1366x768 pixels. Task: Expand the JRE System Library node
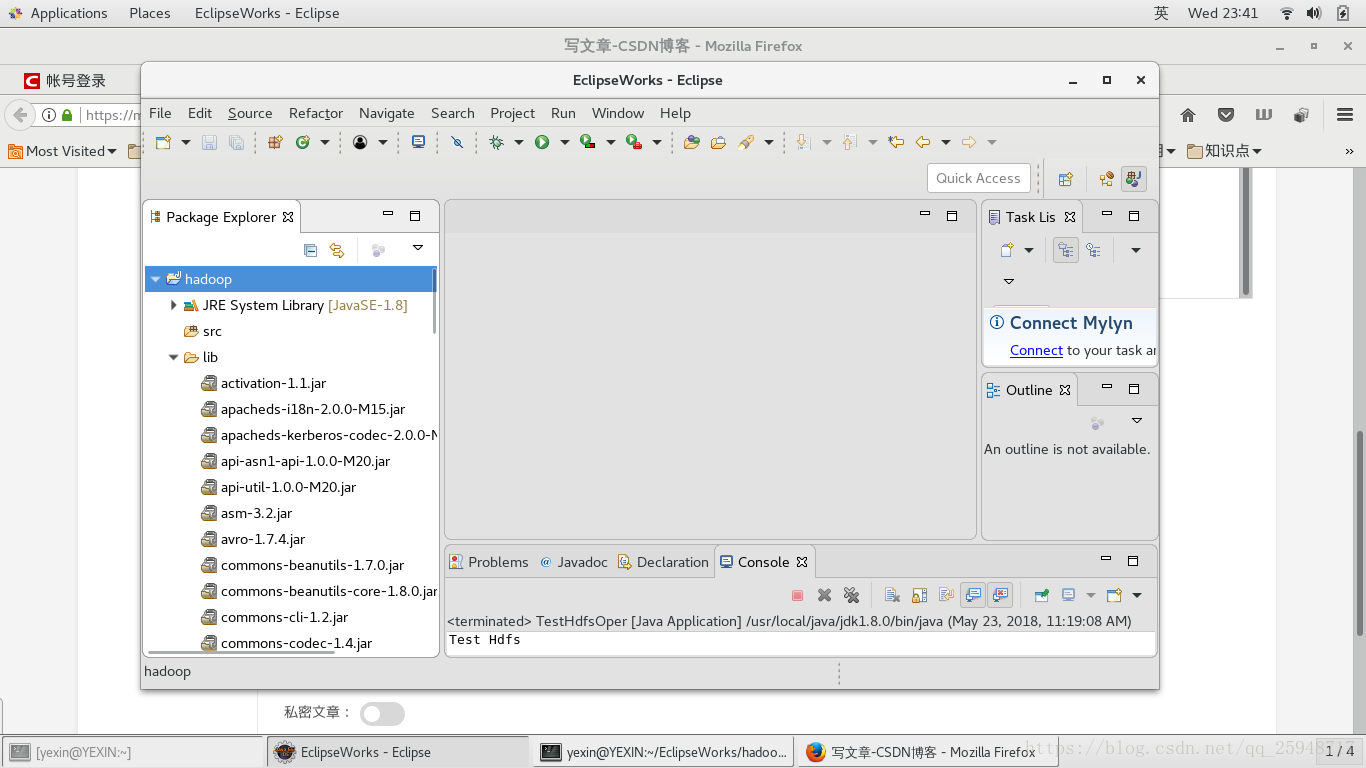point(174,305)
